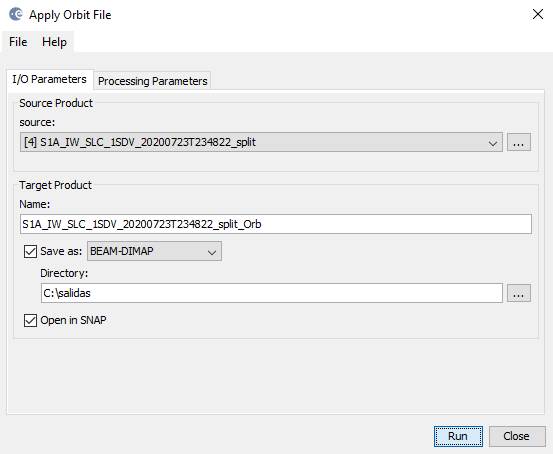Close the Apply Orbit File dialog window
This screenshot has height=454, width=553.
[537, 14]
